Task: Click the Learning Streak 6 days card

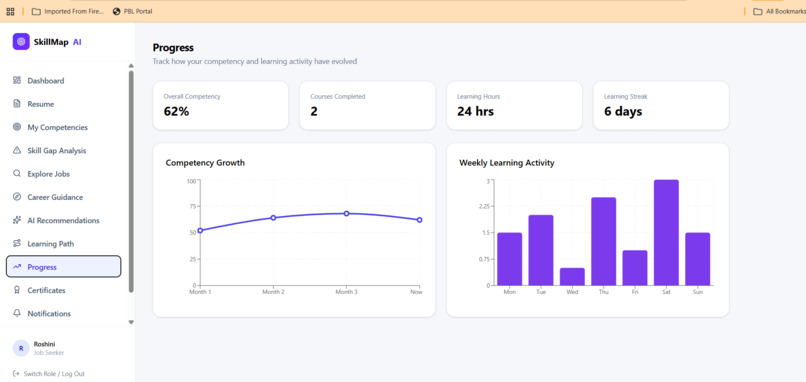Action: pos(661,105)
